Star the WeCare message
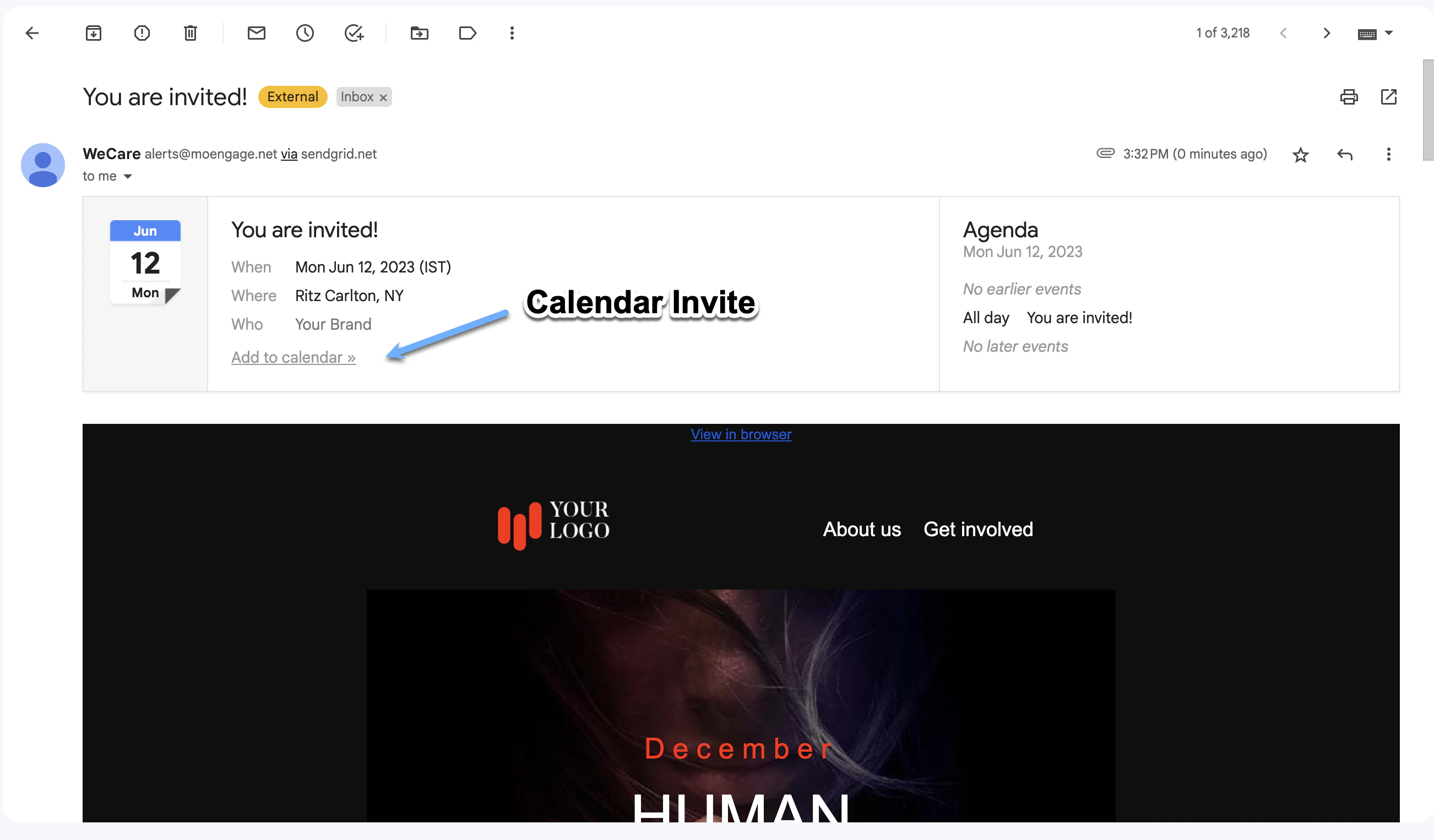Viewport: 1434px width, 840px height. 1301,154
